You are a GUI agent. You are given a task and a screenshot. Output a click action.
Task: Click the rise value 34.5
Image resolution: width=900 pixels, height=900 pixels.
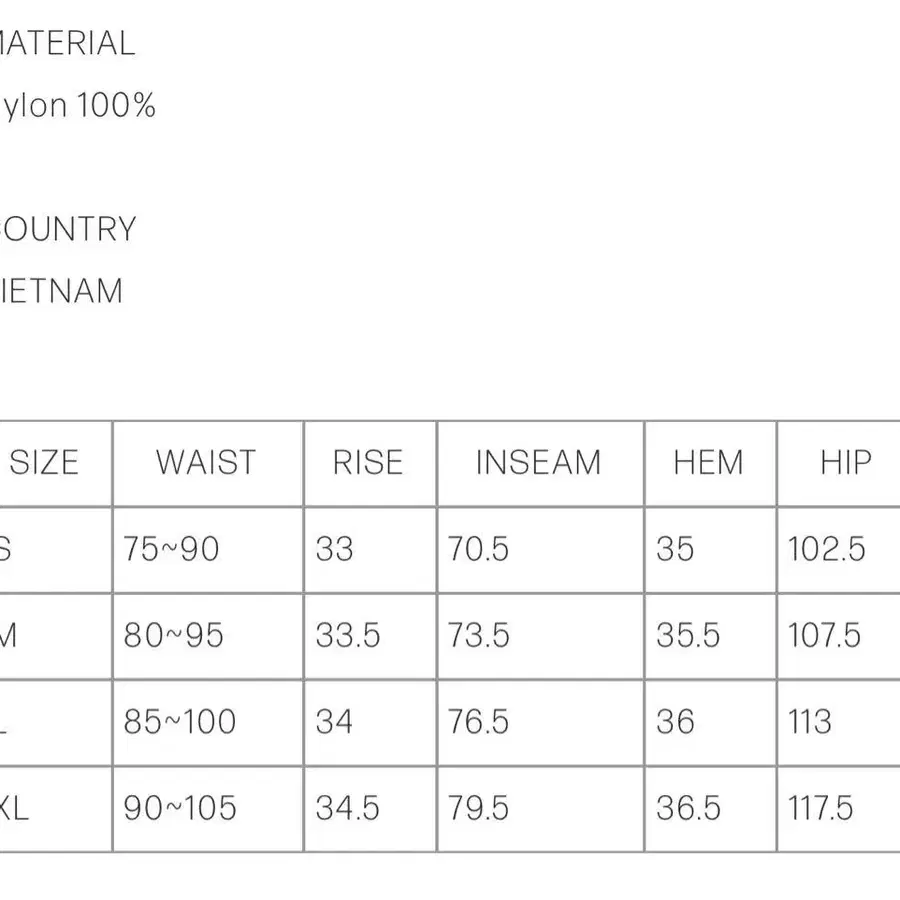coord(348,808)
